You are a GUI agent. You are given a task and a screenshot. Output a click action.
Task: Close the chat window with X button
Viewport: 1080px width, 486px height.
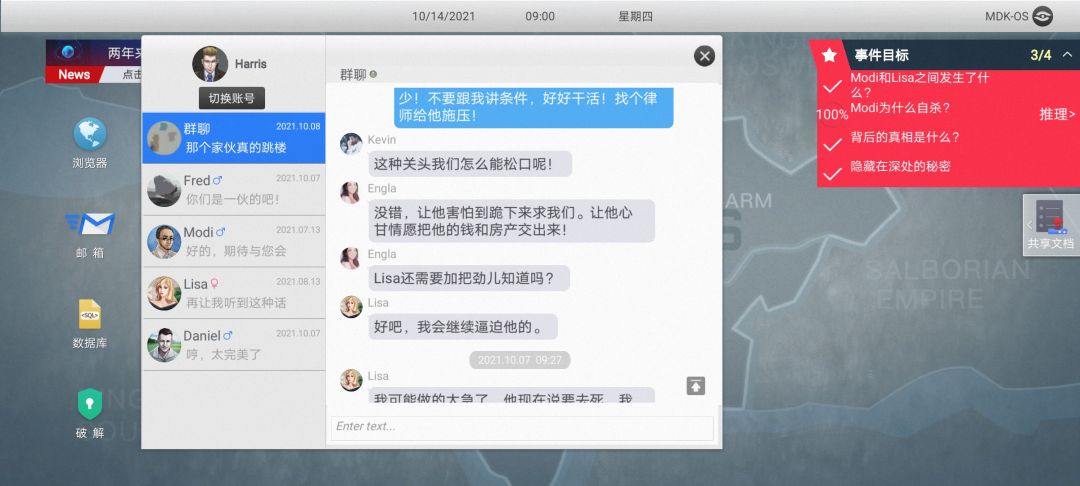[704, 56]
